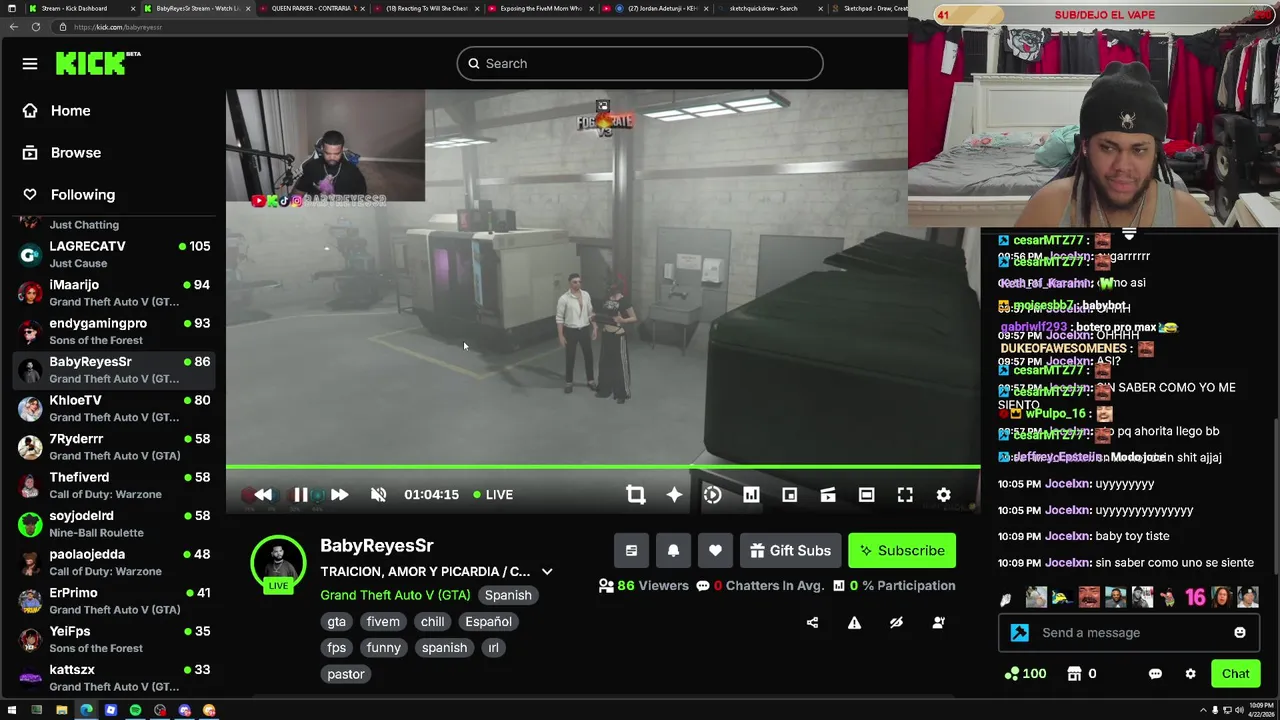Open Following in sidebar
This screenshot has width=1280, height=720.
pyautogui.click(x=70, y=195)
